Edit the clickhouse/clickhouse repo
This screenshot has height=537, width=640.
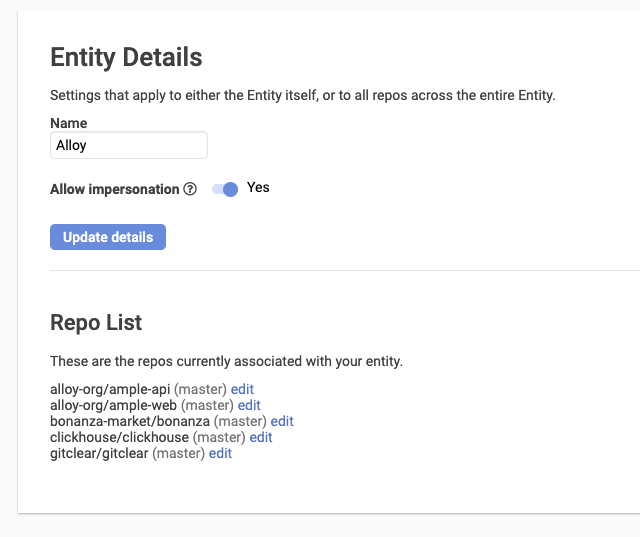point(261,437)
